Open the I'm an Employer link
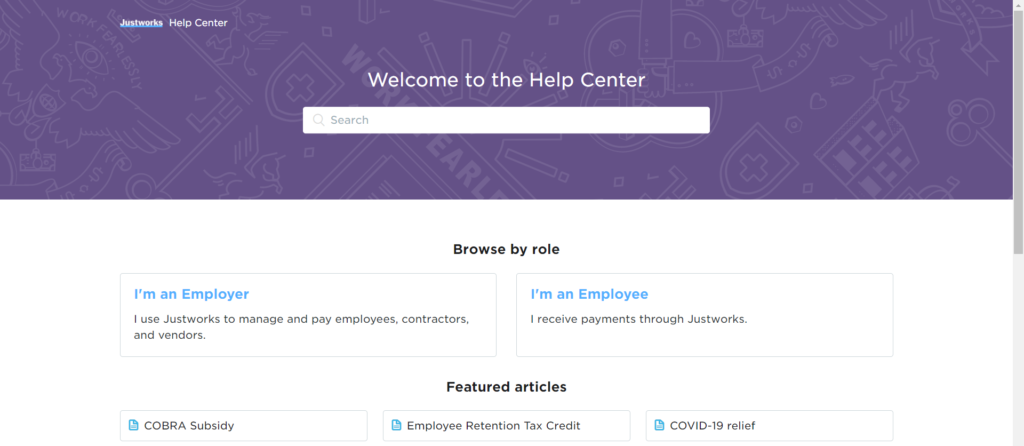The width and height of the screenshot is (1024, 446). click(191, 294)
